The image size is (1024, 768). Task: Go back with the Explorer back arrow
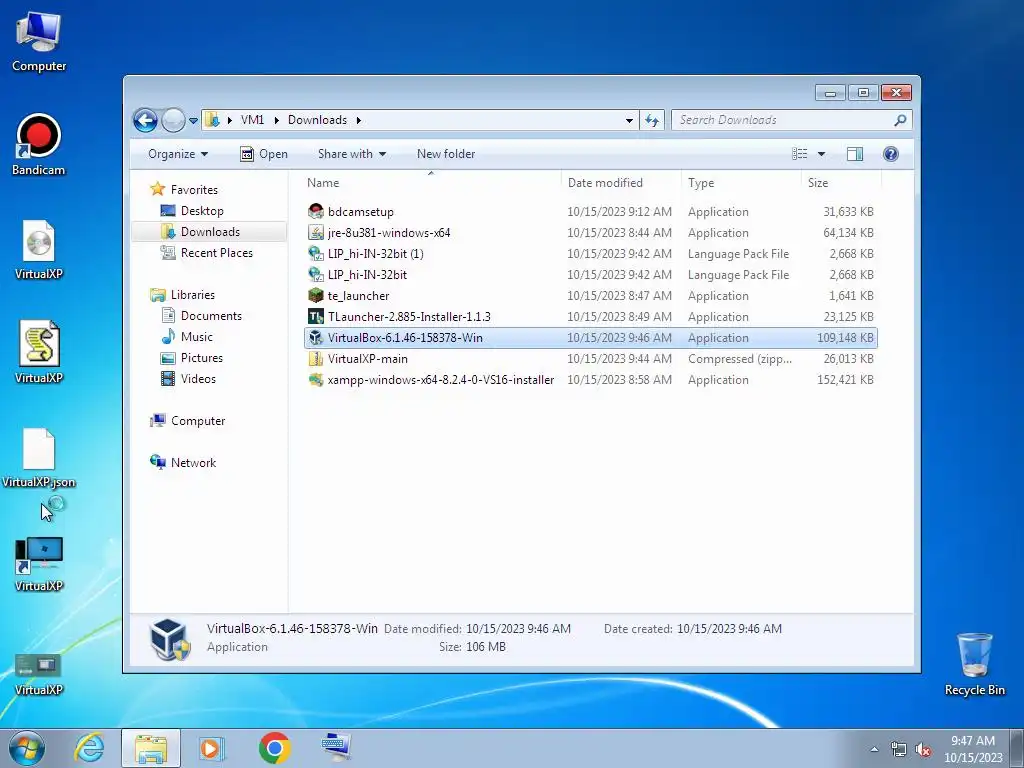click(x=145, y=120)
